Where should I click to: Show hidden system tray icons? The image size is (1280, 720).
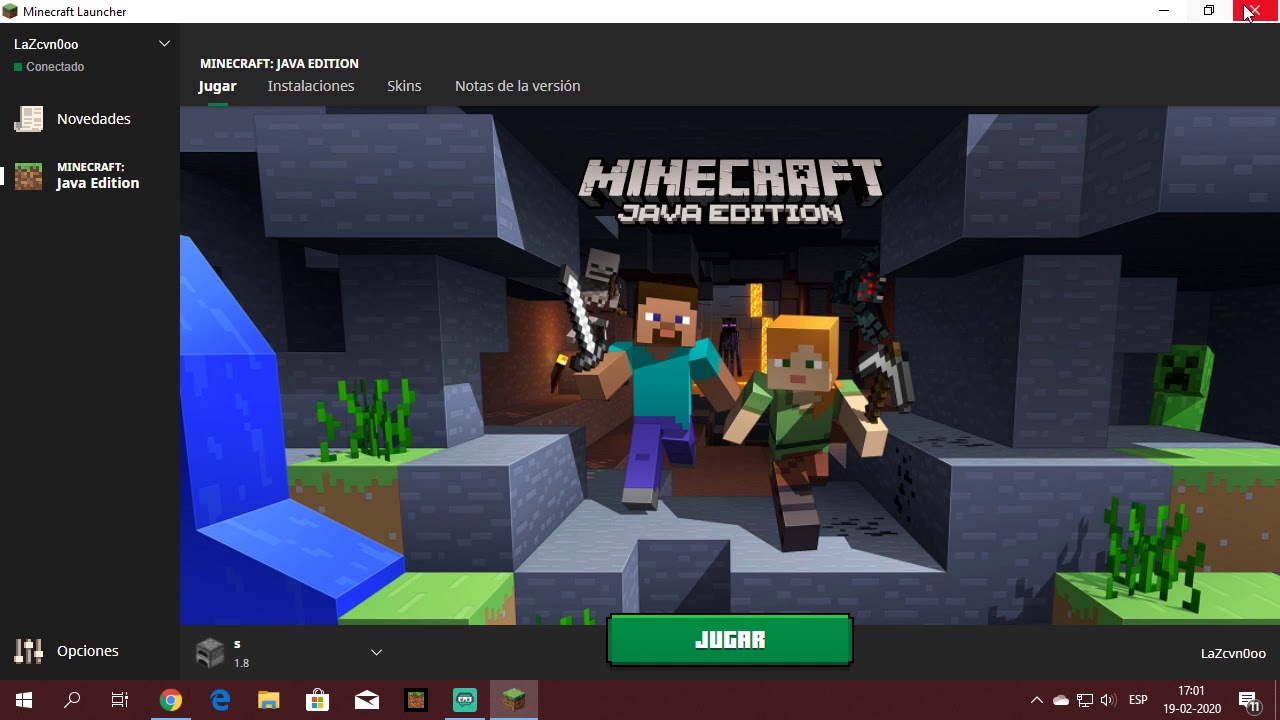coord(1037,700)
